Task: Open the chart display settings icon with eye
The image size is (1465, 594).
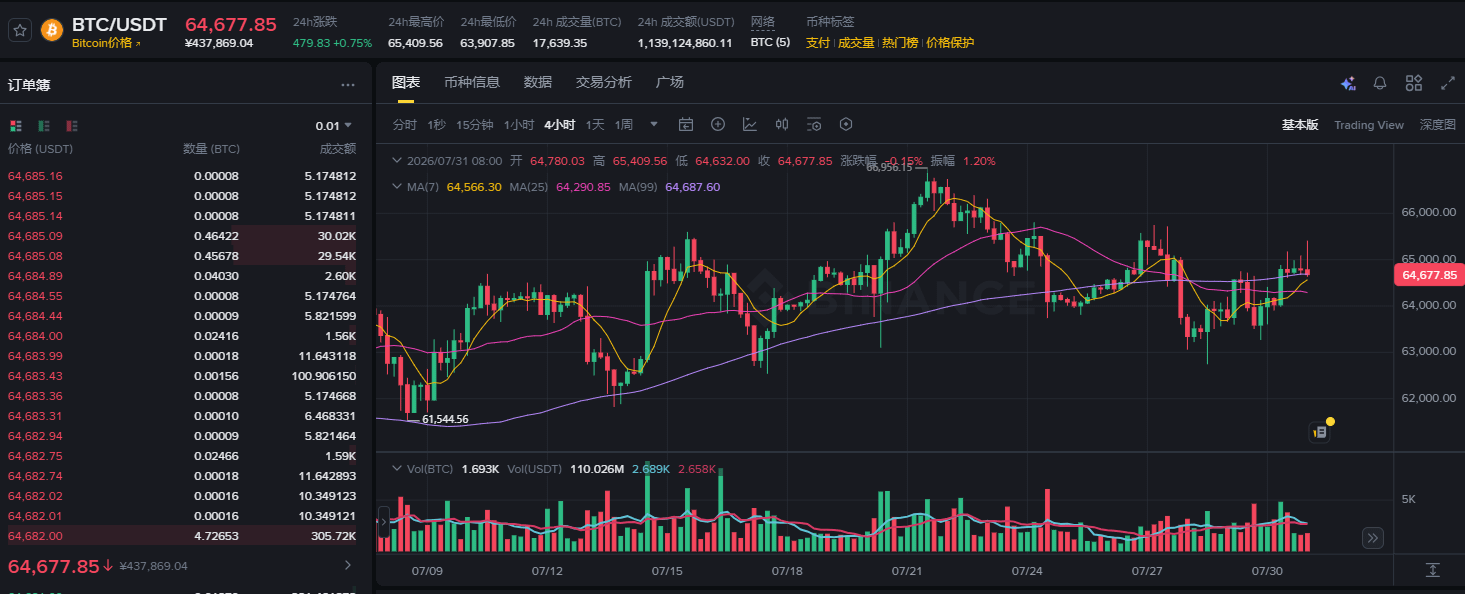Action: tap(814, 125)
